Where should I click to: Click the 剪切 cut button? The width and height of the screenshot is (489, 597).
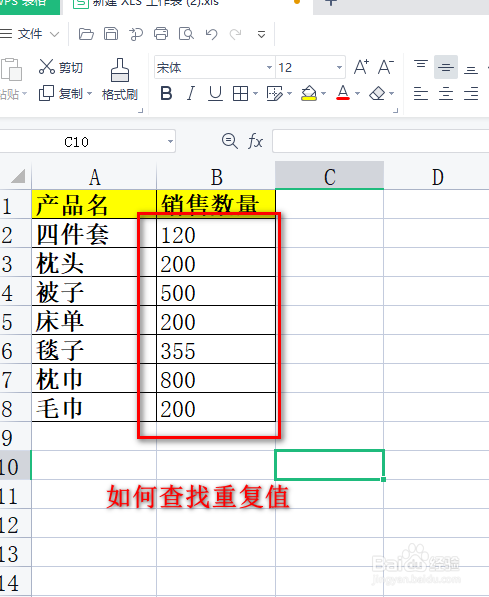point(61,67)
